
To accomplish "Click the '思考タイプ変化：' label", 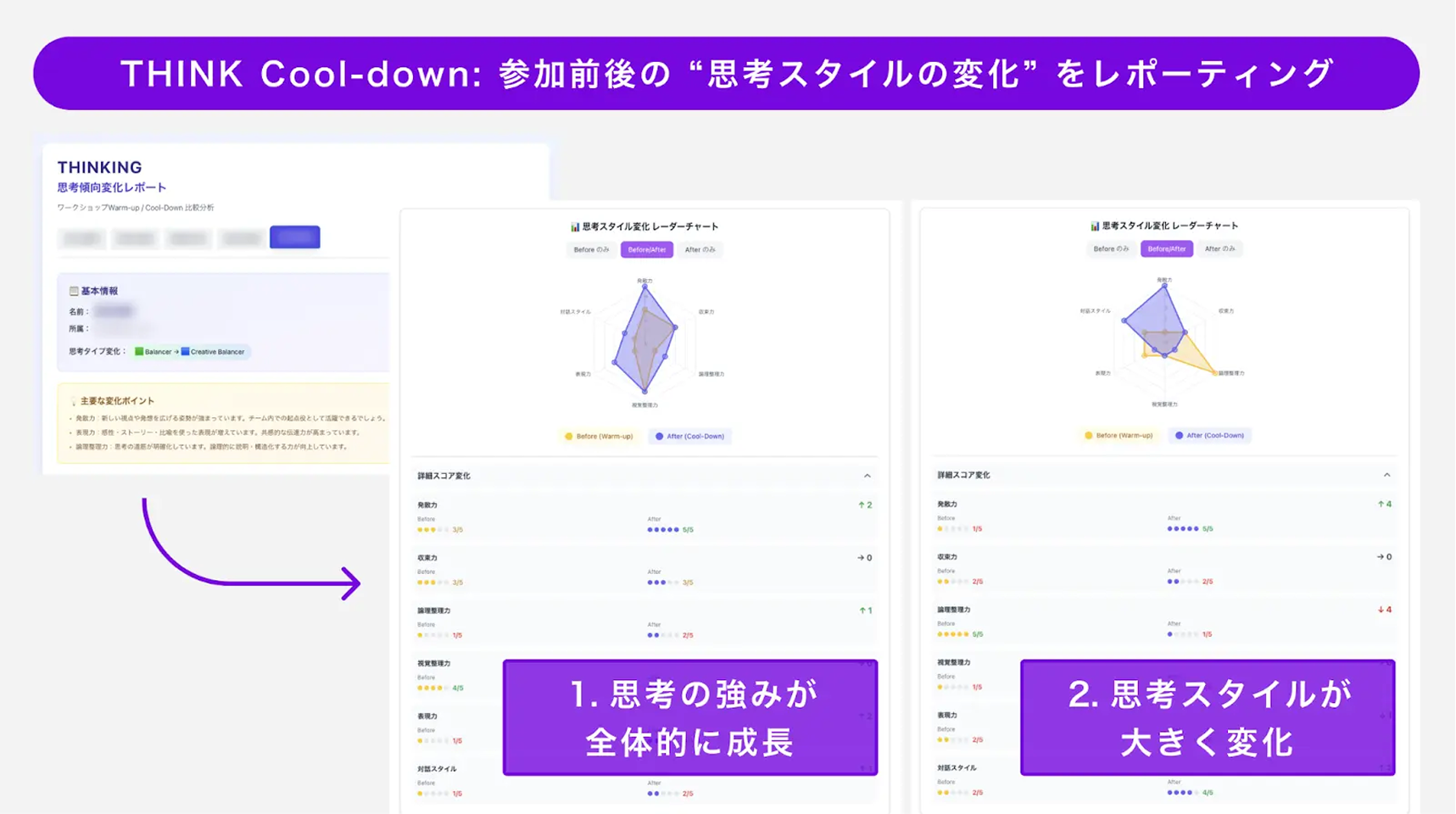I will click(x=98, y=352).
